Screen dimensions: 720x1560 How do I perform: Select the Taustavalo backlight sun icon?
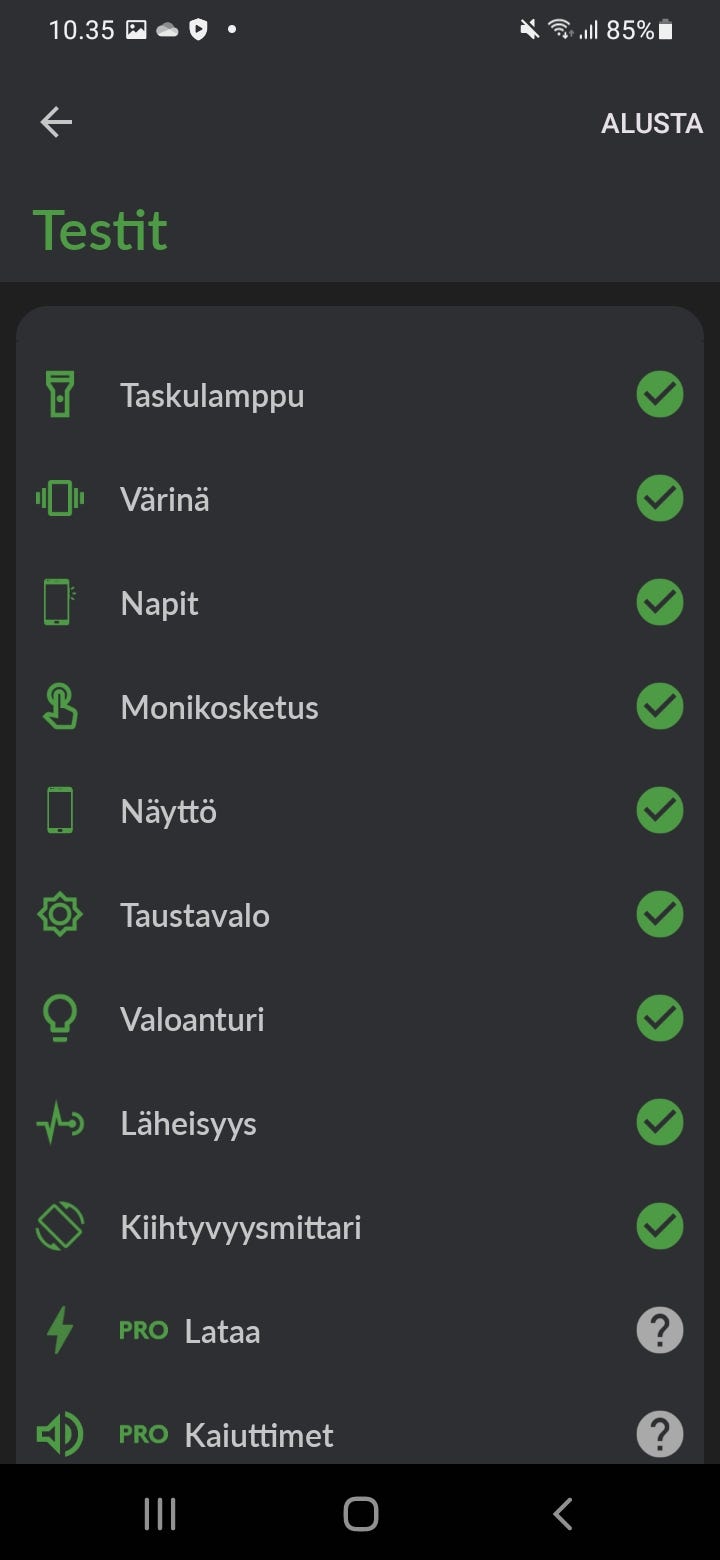coord(60,914)
